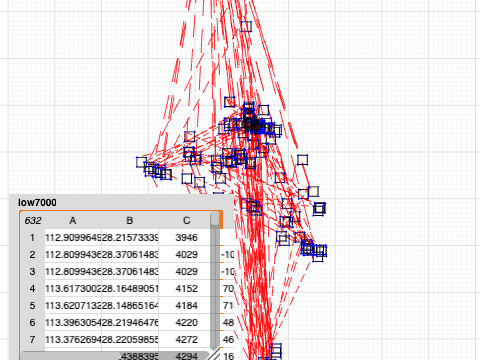Select column A header
Screen dimensions: 480x360
[73, 220]
